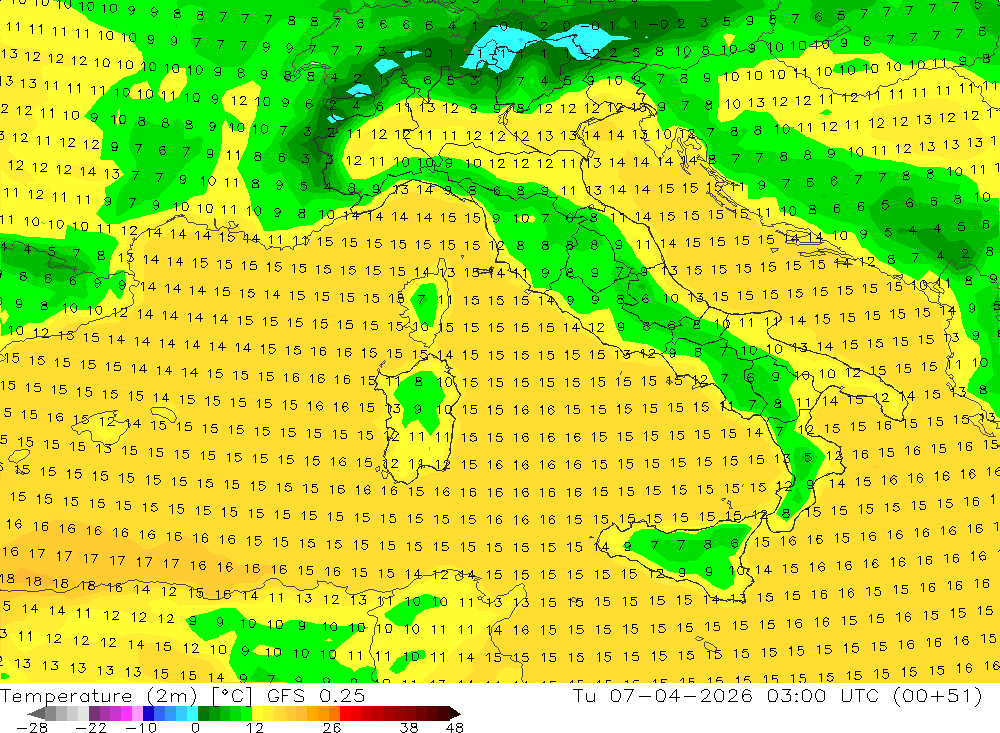Click the gray left arrow end of colorbar
Viewport: 1000px width, 733px height.
(36, 713)
